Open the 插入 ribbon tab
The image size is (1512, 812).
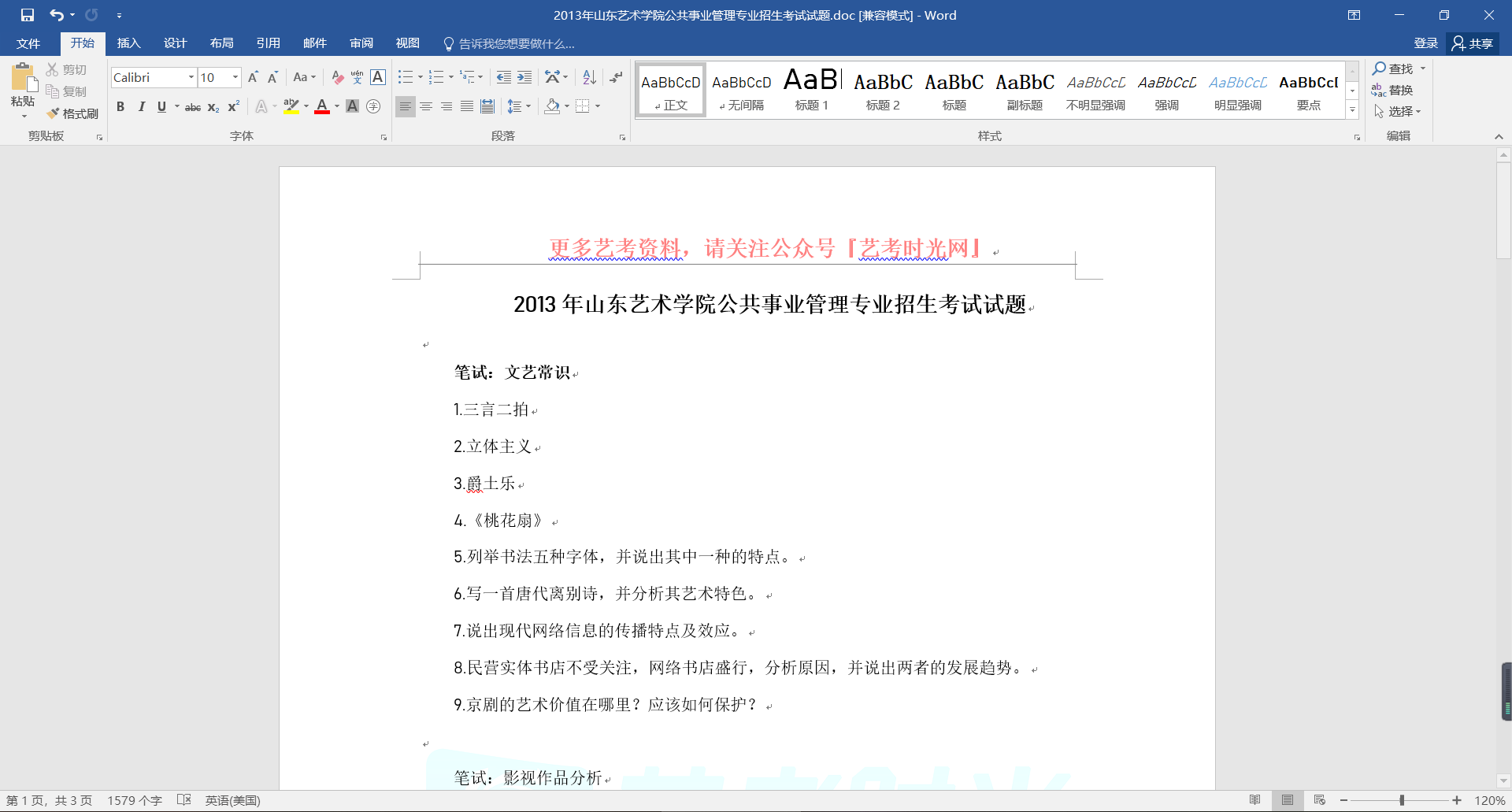click(128, 43)
